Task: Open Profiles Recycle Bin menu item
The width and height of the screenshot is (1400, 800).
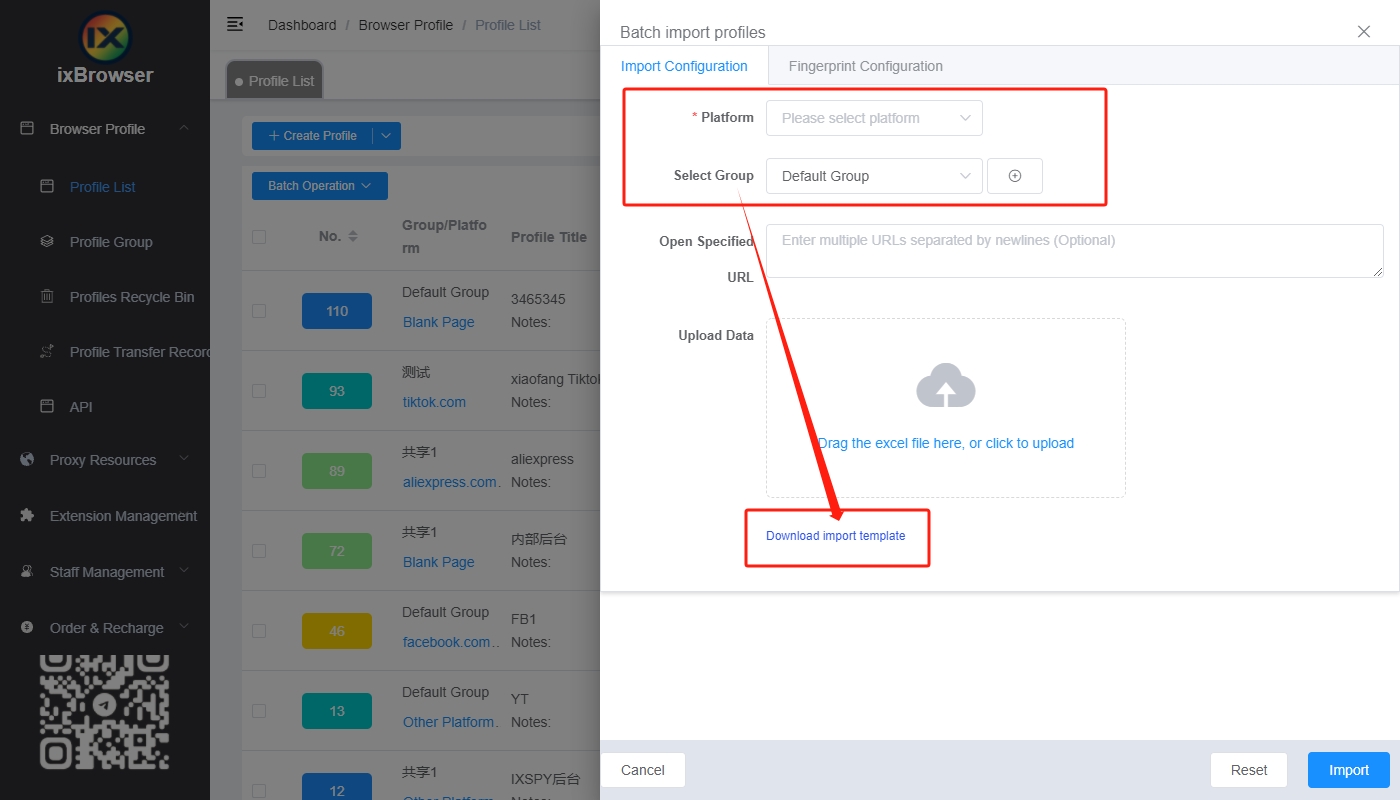Action: [x=132, y=297]
